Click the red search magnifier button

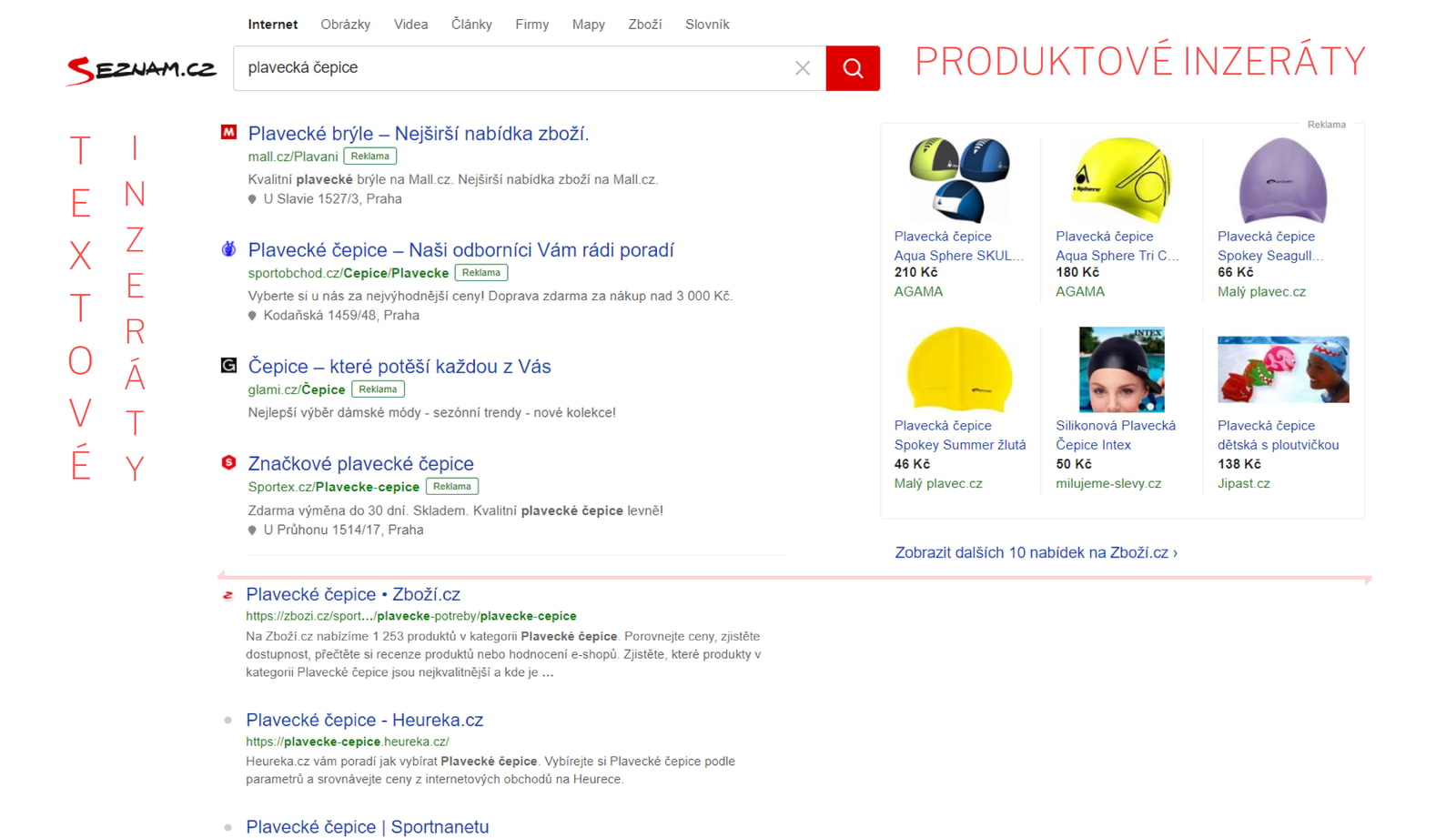853,68
